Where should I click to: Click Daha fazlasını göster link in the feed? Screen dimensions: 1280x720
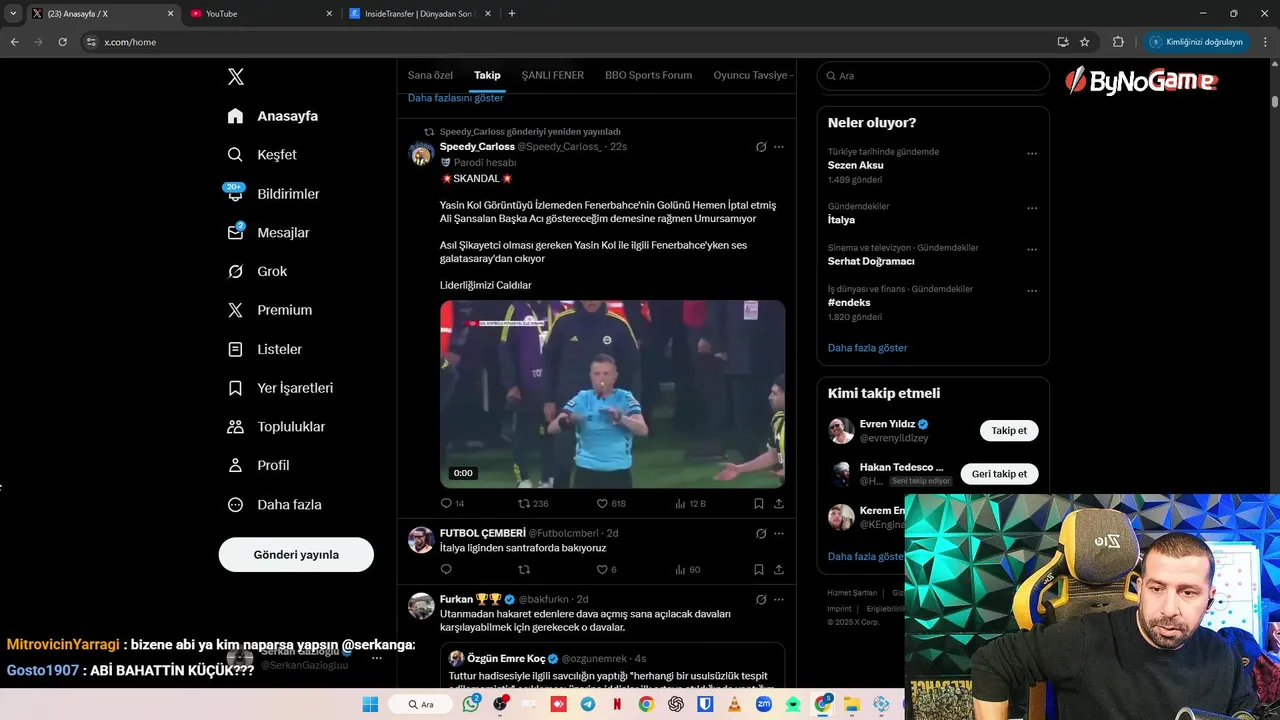click(x=456, y=98)
